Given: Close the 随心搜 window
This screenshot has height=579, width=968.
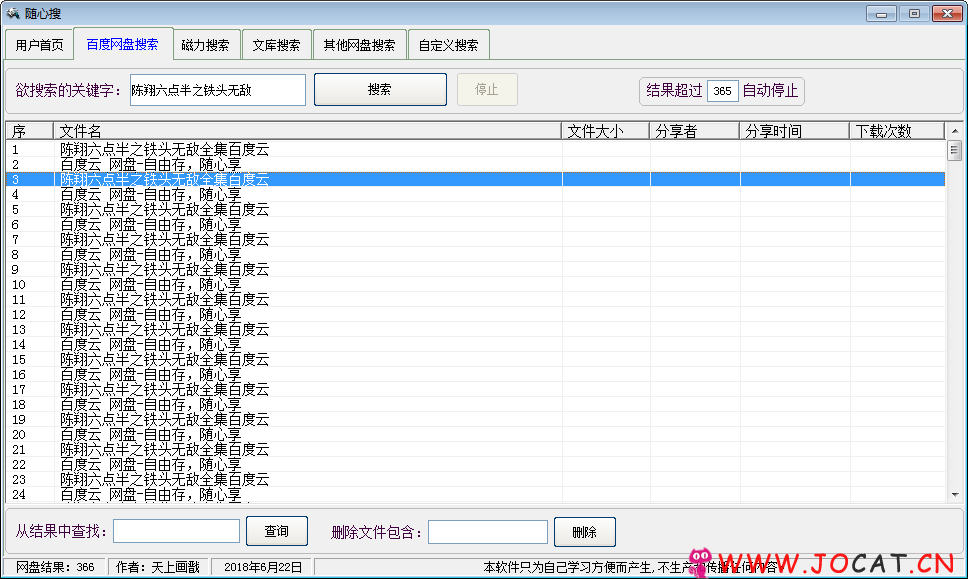Looking at the screenshot, I should [x=947, y=13].
